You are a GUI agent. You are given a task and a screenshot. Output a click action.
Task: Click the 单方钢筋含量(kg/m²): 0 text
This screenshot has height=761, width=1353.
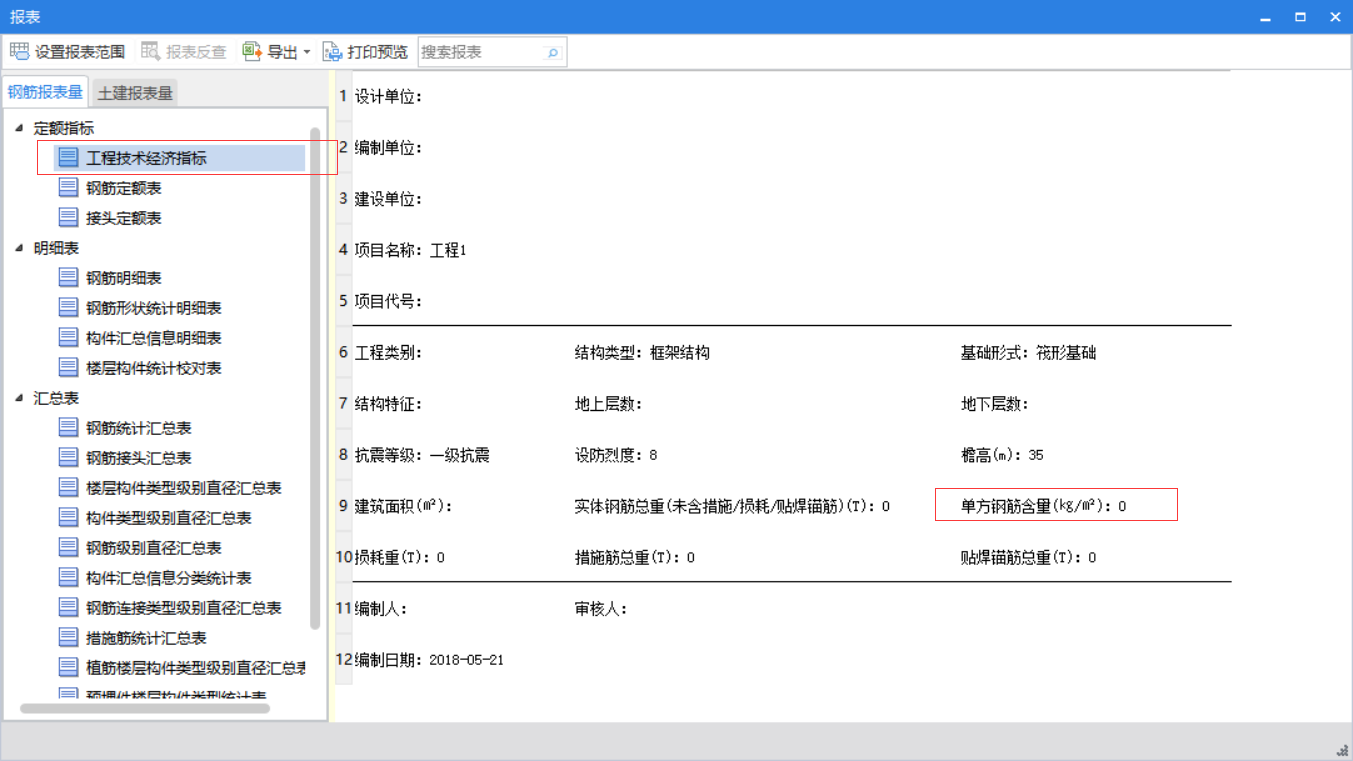tap(1043, 506)
